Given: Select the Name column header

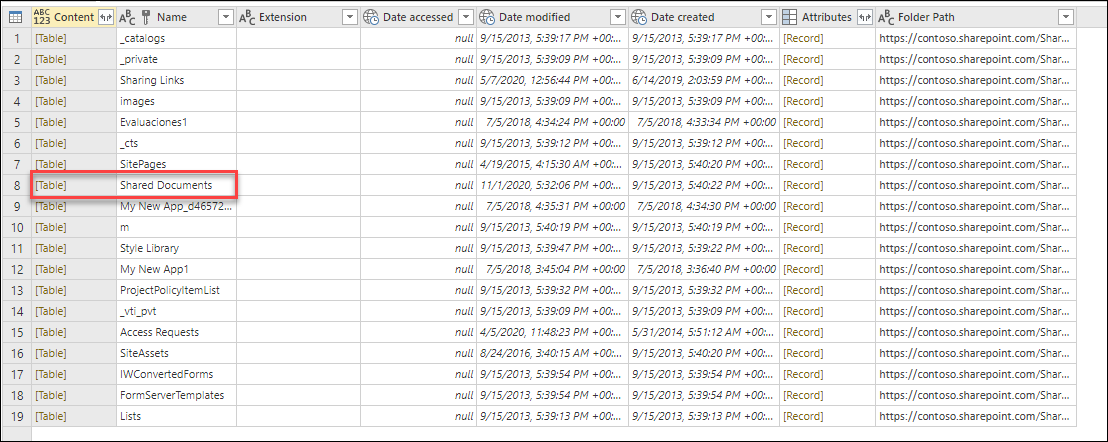Looking at the screenshot, I should pos(176,17).
